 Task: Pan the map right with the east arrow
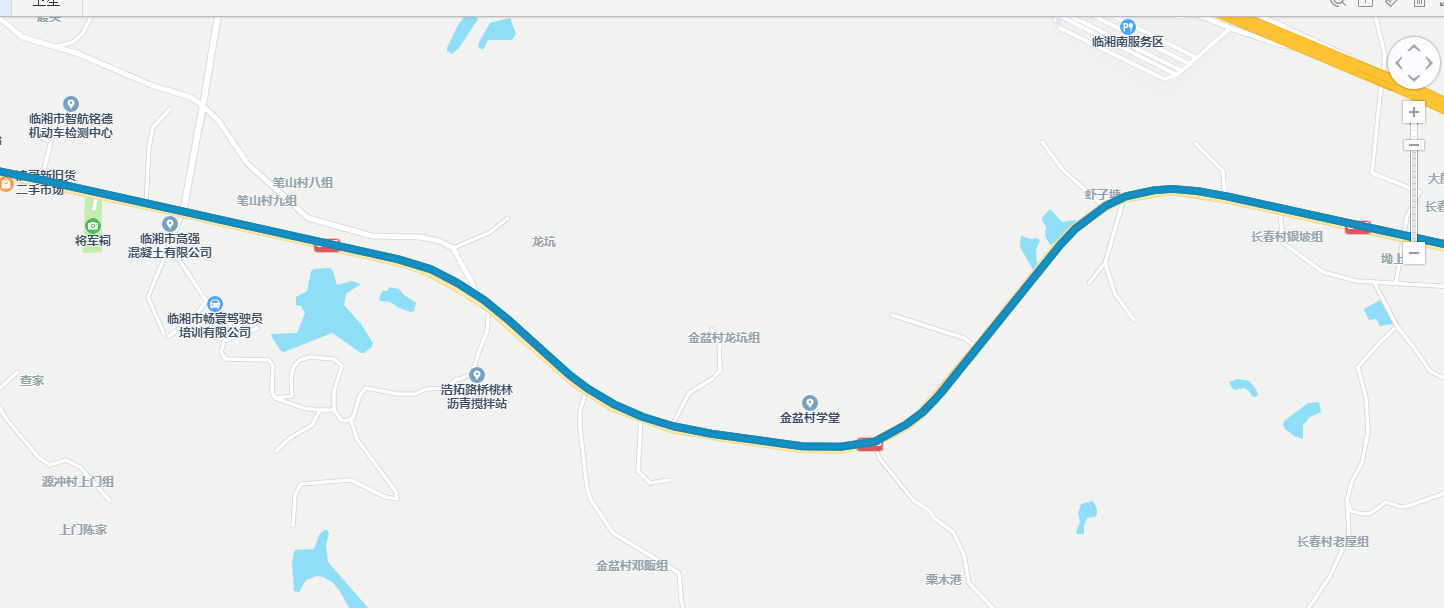pos(1430,63)
